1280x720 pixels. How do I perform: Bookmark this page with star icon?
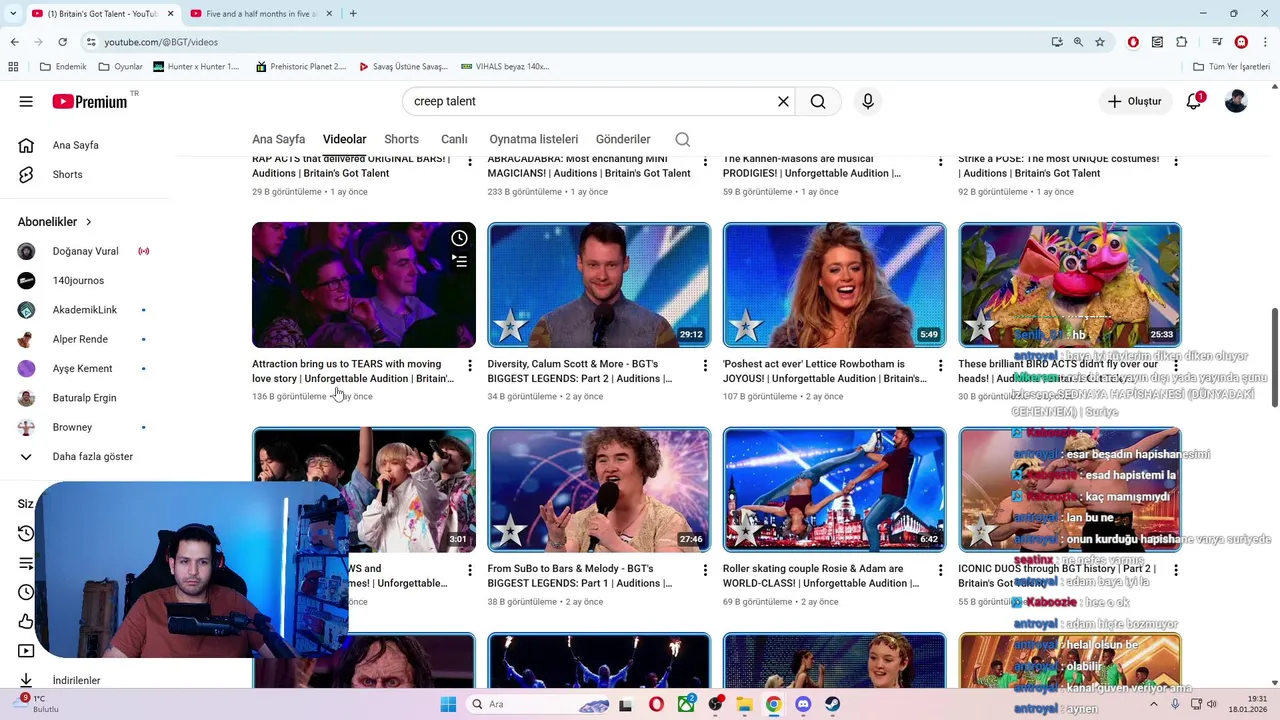pyautogui.click(x=1100, y=42)
